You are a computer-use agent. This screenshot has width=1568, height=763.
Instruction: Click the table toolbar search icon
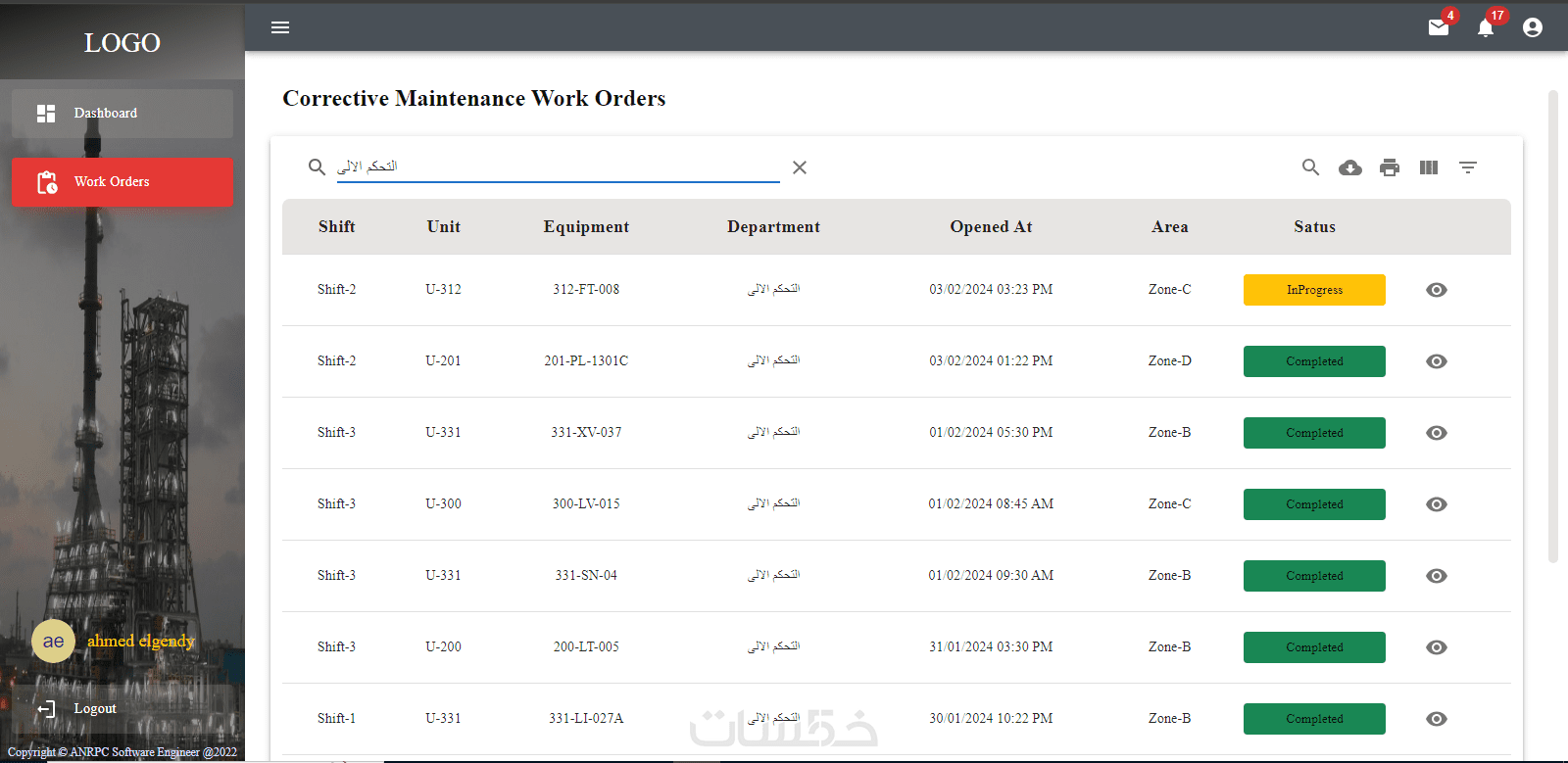[x=1310, y=167]
